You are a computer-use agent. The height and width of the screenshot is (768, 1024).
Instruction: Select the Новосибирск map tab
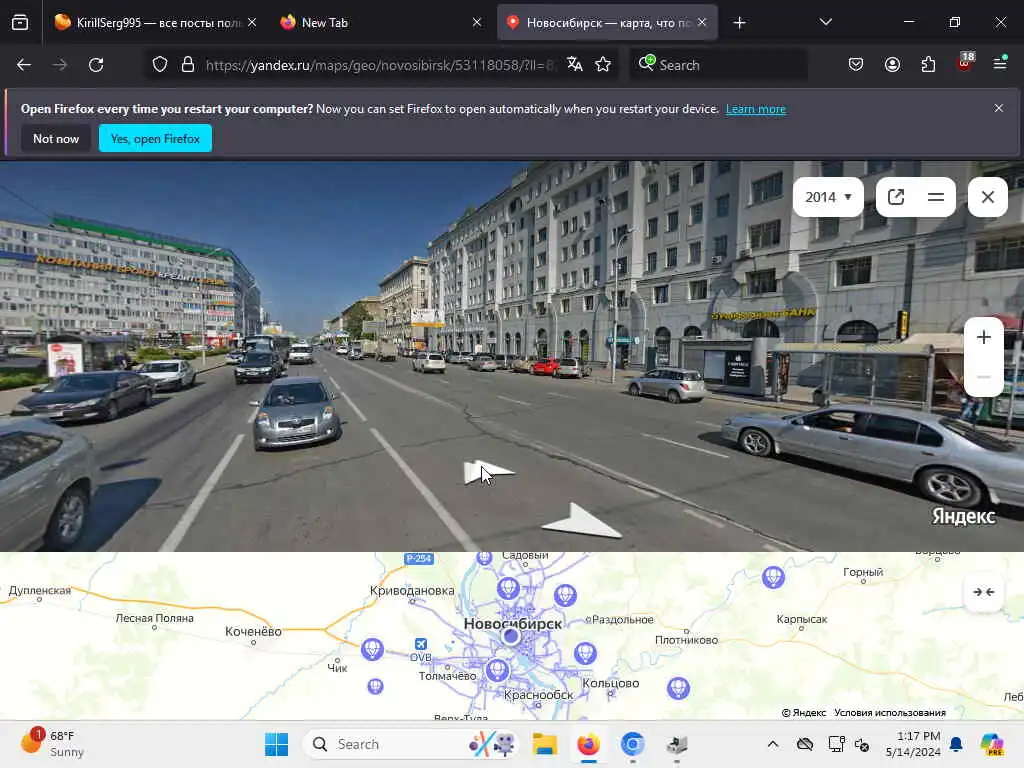pyautogui.click(x=607, y=23)
